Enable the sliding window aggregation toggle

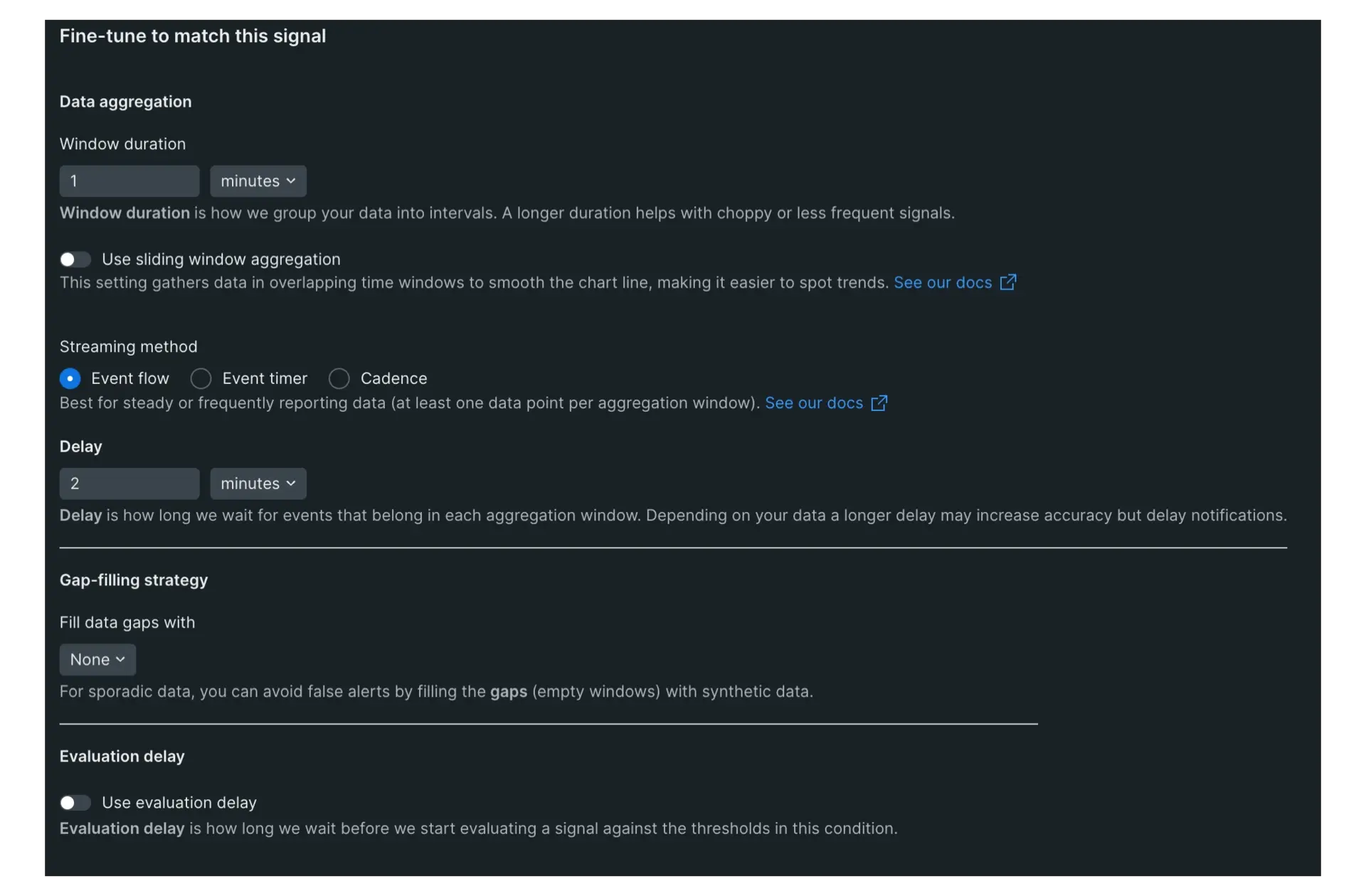(x=75, y=260)
